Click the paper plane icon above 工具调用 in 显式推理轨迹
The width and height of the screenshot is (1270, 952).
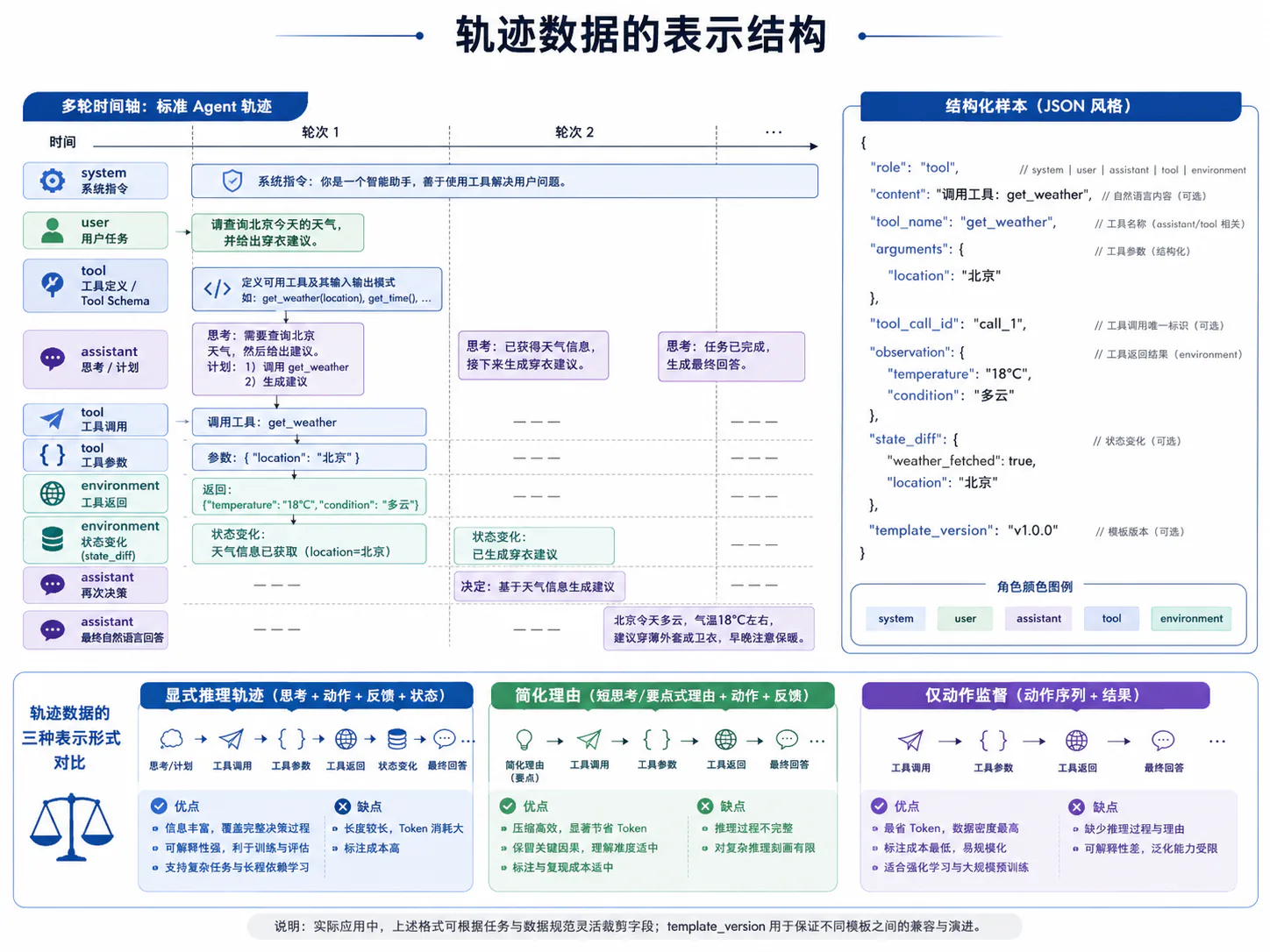point(232,739)
